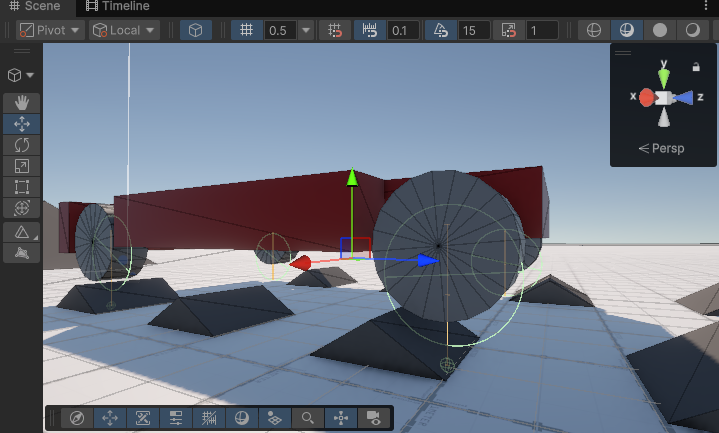
Task: Select the half-shaded sphere draw mode icon
Action: [x=693, y=30]
